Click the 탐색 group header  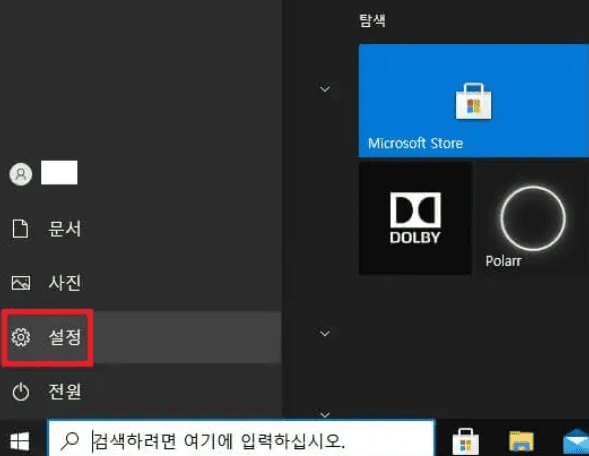[372, 20]
